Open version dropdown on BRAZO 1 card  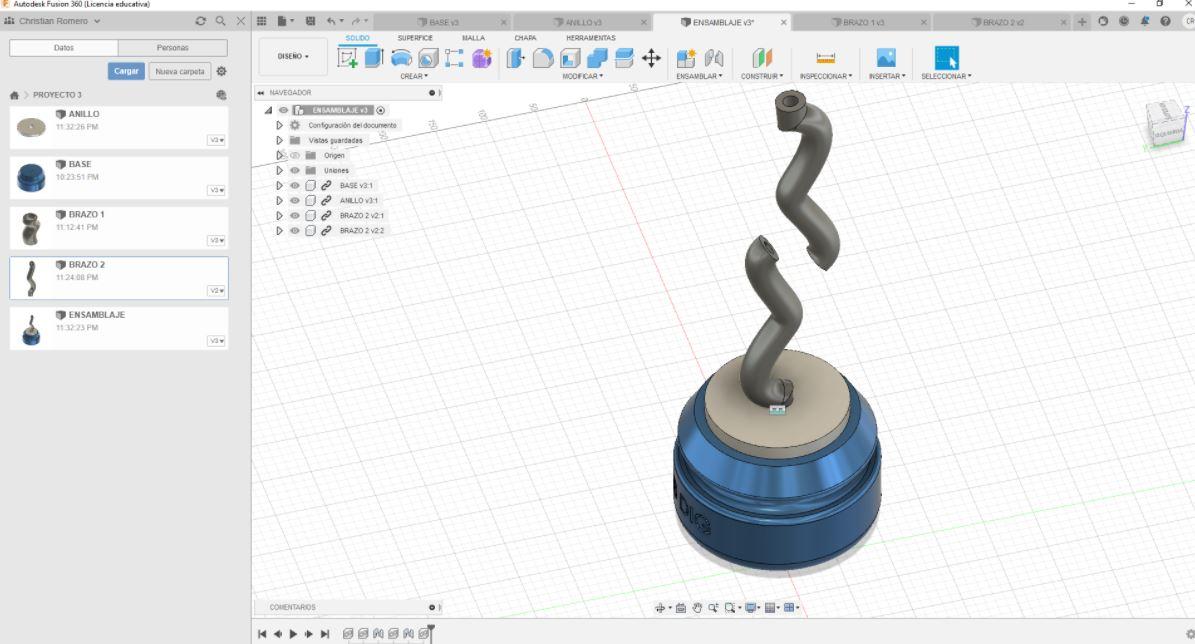[x=216, y=241]
